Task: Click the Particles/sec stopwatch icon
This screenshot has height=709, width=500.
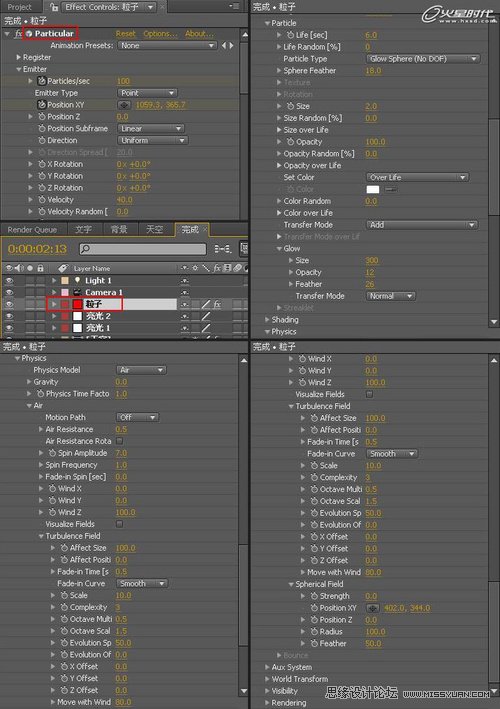Action: tap(42, 81)
